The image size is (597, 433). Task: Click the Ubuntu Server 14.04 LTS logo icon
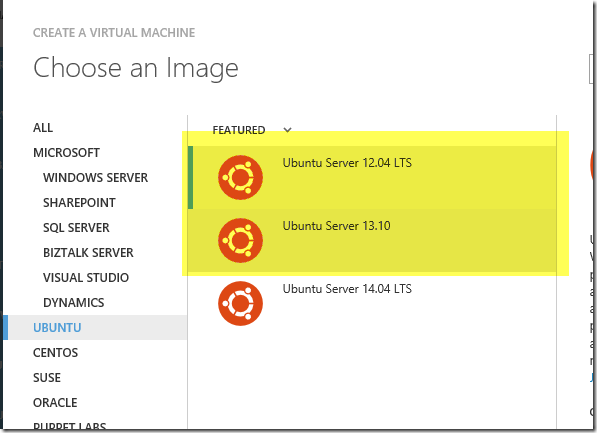point(240,304)
